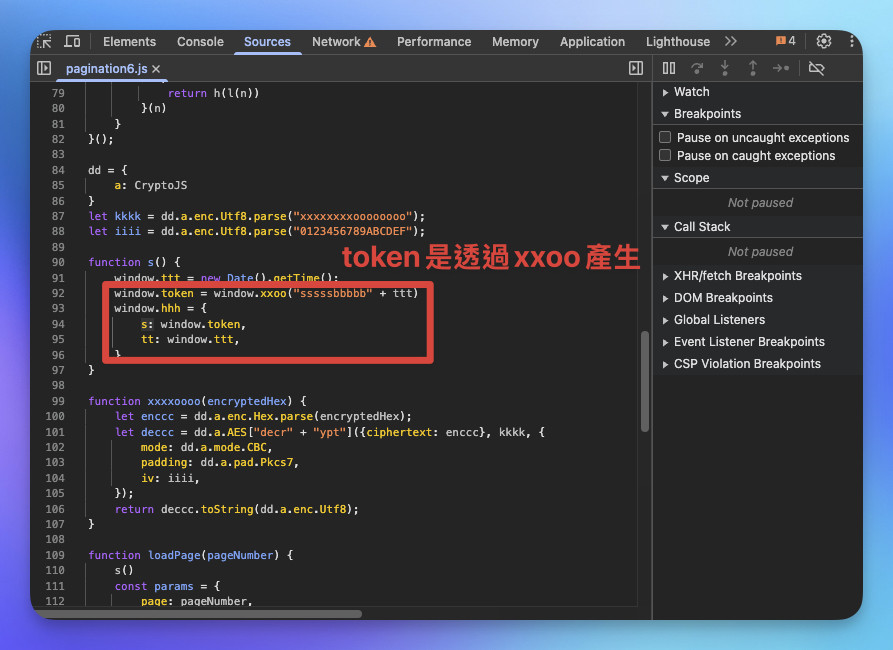This screenshot has width=893, height=650.
Task: Step out of current function
Action: pyautogui.click(x=752, y=68)
